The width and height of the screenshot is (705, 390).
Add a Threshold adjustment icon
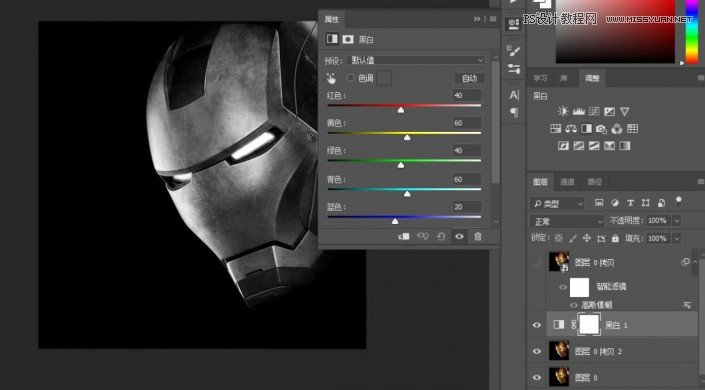click(x=594, y=146)
